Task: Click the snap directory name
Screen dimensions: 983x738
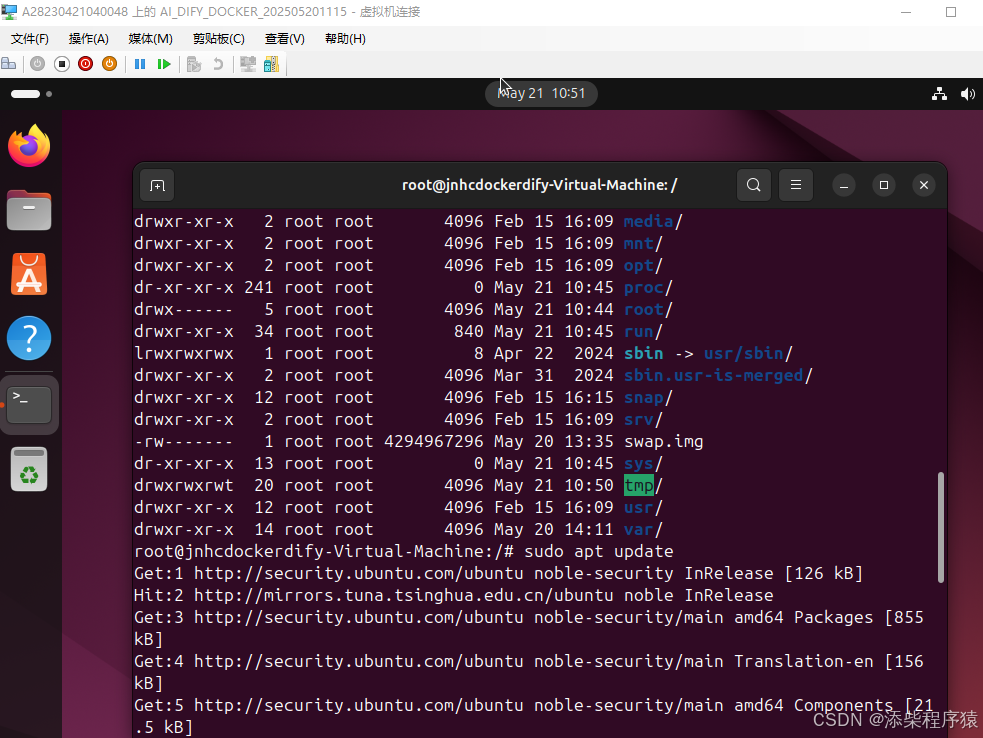Action: (643, 398)
